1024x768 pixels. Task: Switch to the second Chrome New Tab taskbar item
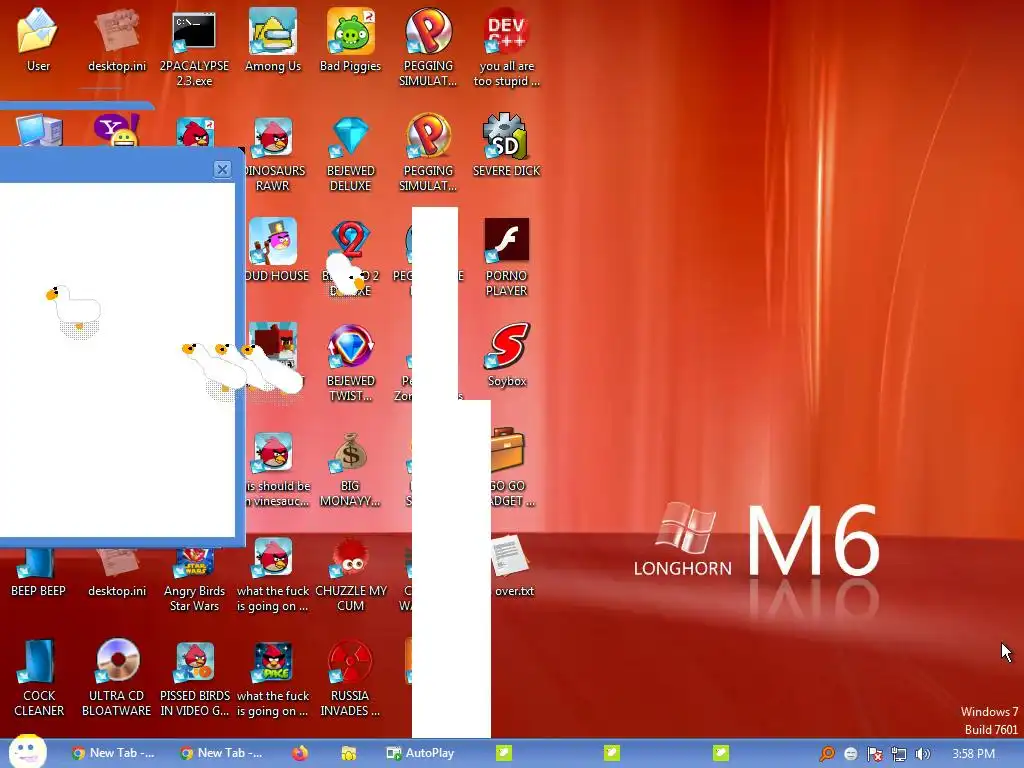(x=221, y=753)
